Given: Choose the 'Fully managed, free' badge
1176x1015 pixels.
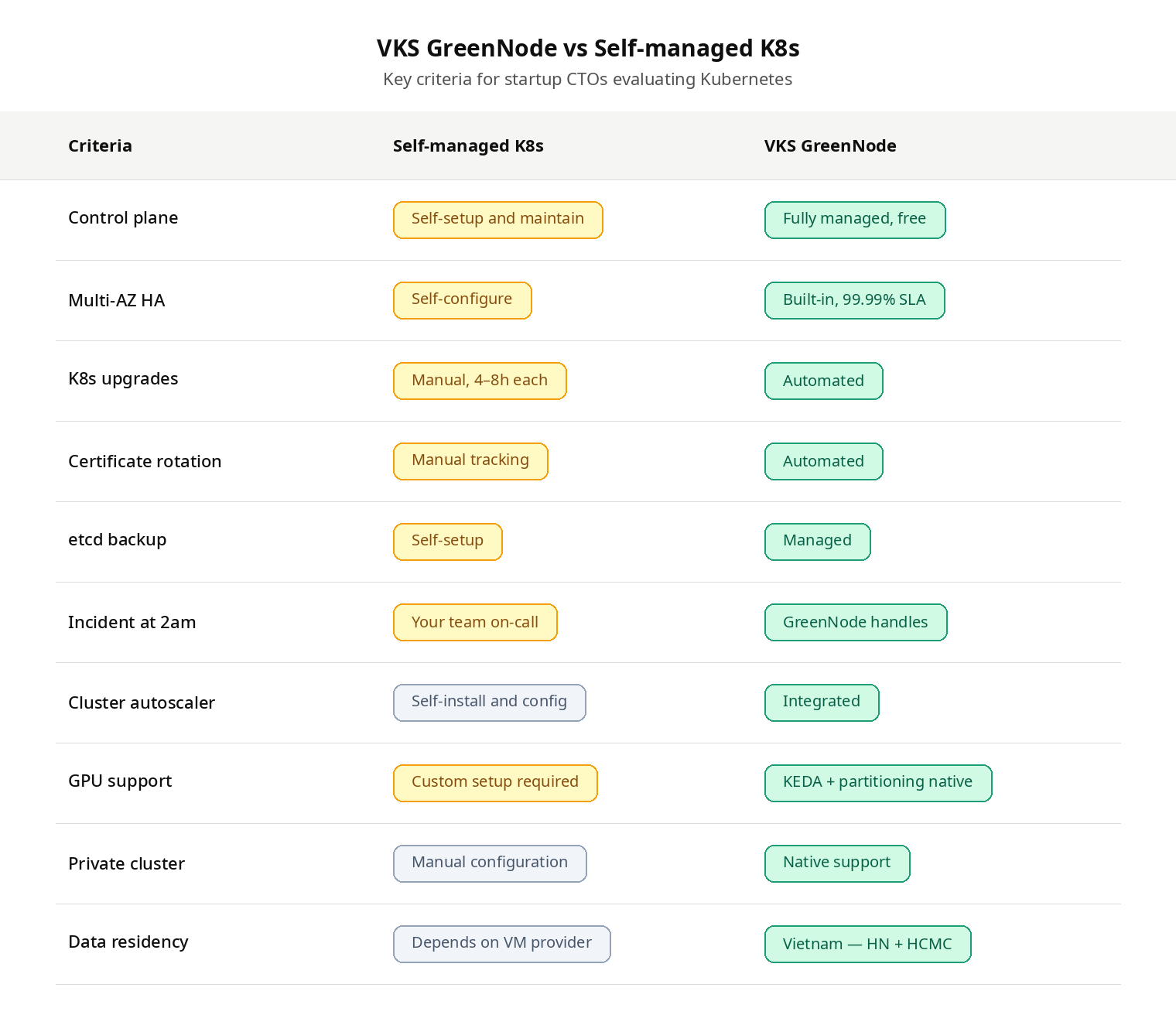Looking at the screenshot, I should click(x=855, y=220).
